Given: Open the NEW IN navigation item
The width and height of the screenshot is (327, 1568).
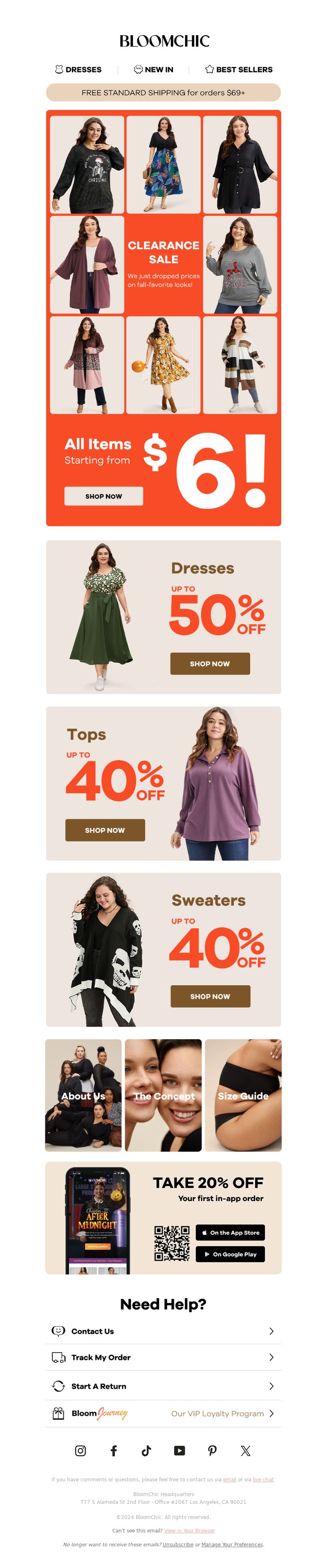Looking at the screenshot, I should [153, 69].
